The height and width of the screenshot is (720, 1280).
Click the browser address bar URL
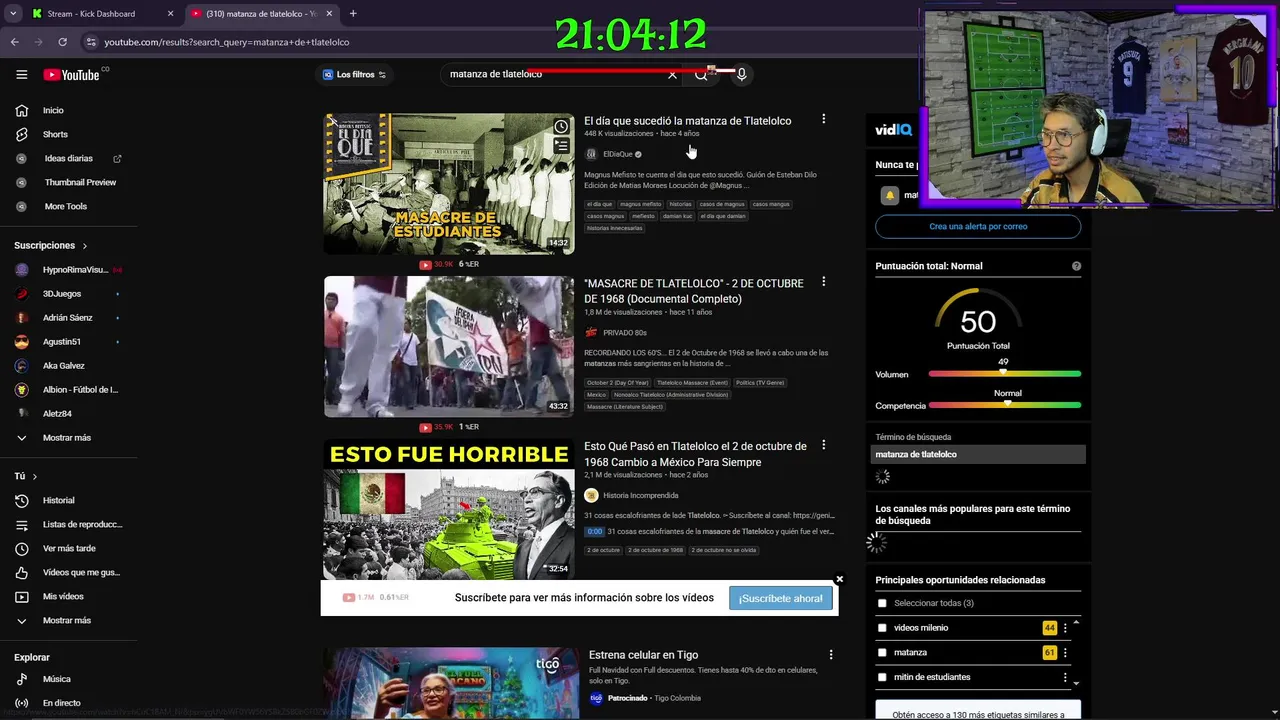tap(227, 42)
